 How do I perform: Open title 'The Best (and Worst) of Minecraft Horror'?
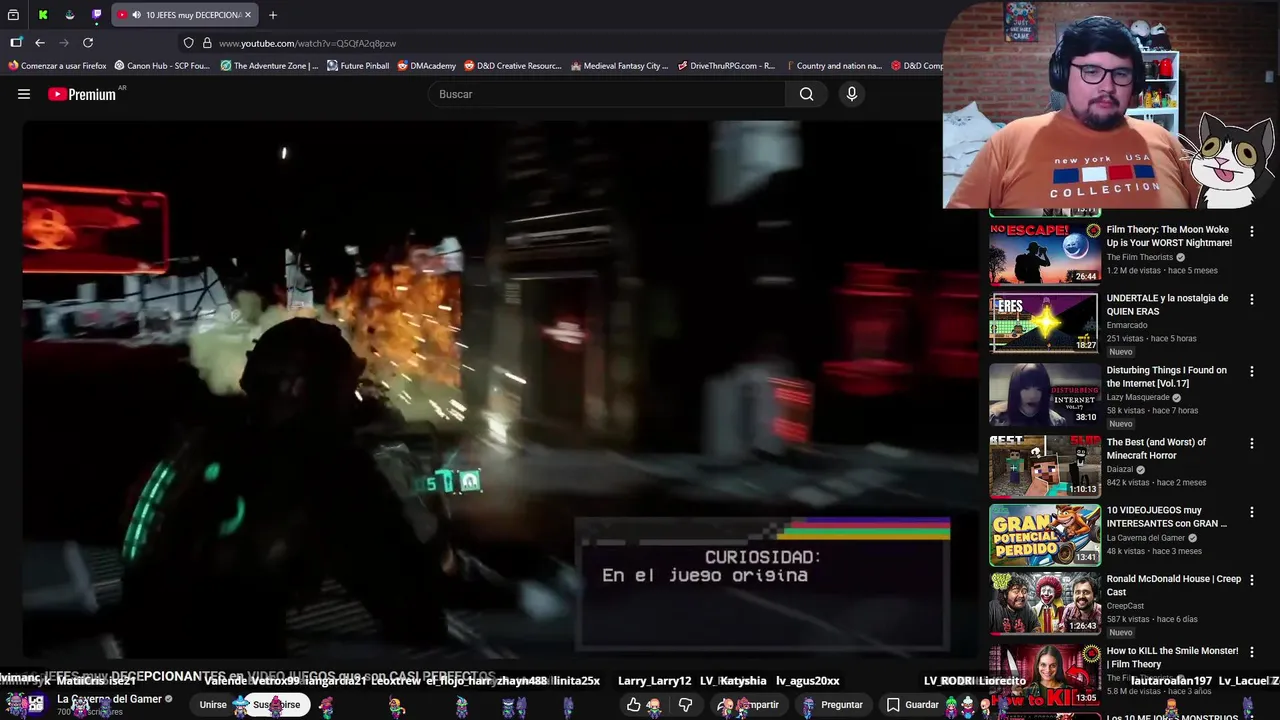click(1156, 449)
